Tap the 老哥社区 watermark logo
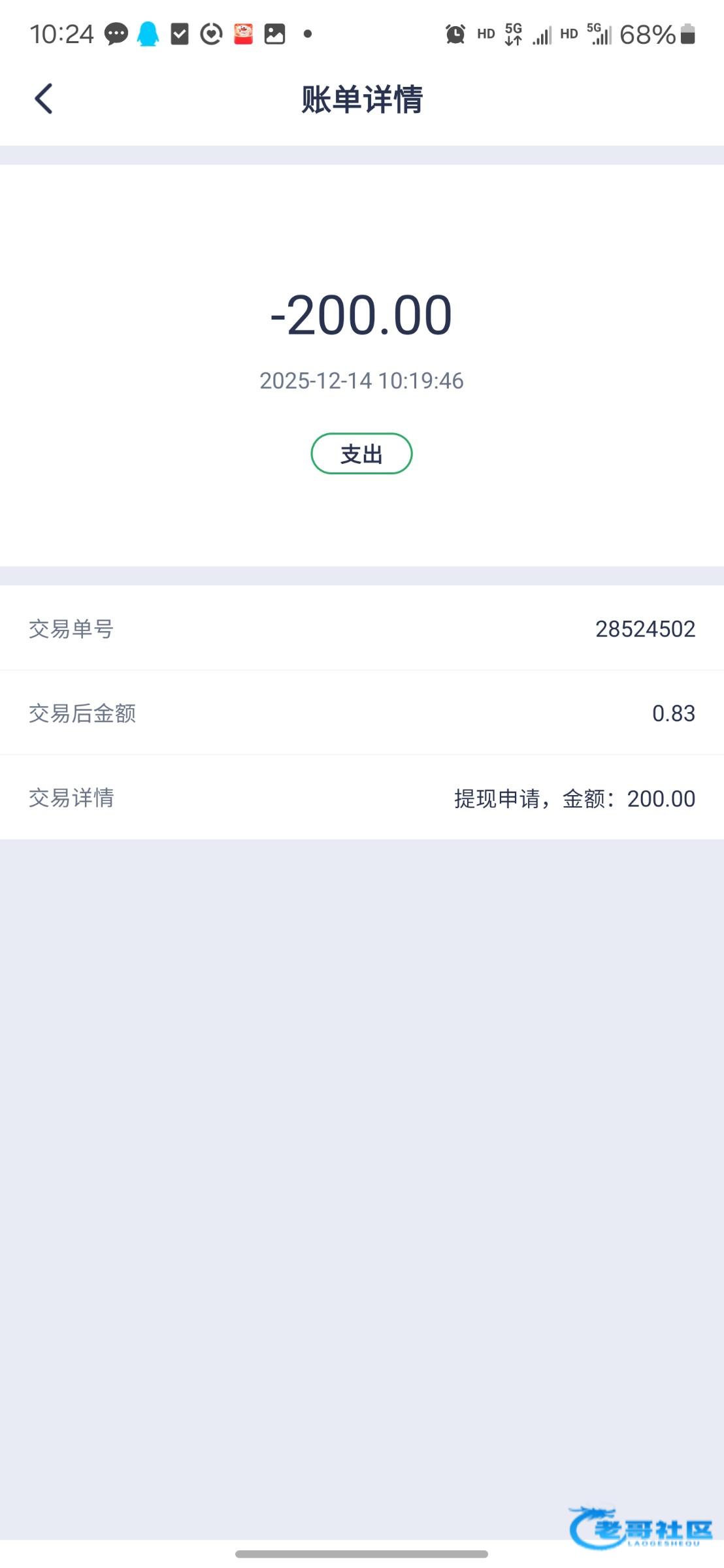The image size is (724, 1568). (640, 1527)
